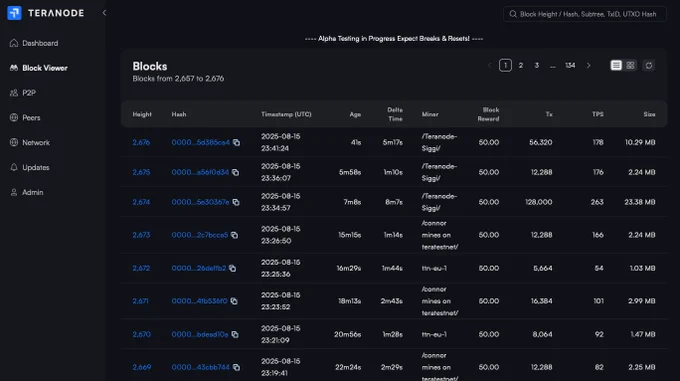
Task: Open block height 2,673
Action: (x=141, y=235)
